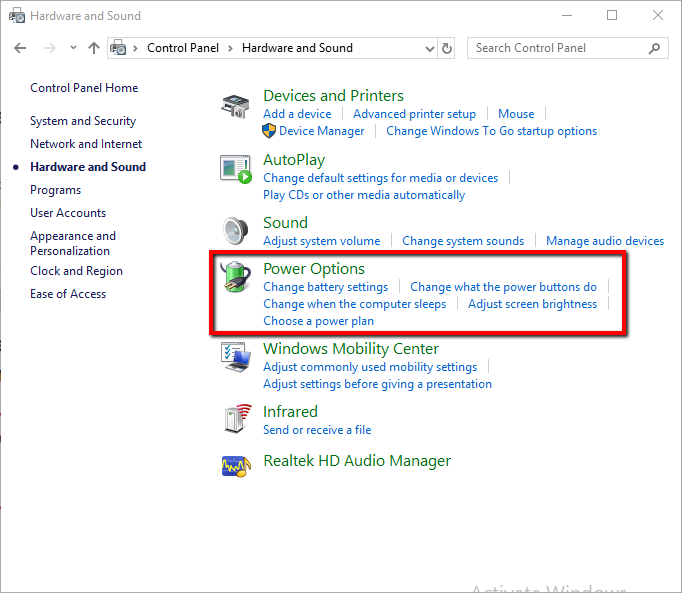
Task: Open Control Panel Home
Action: pos(84,88)
